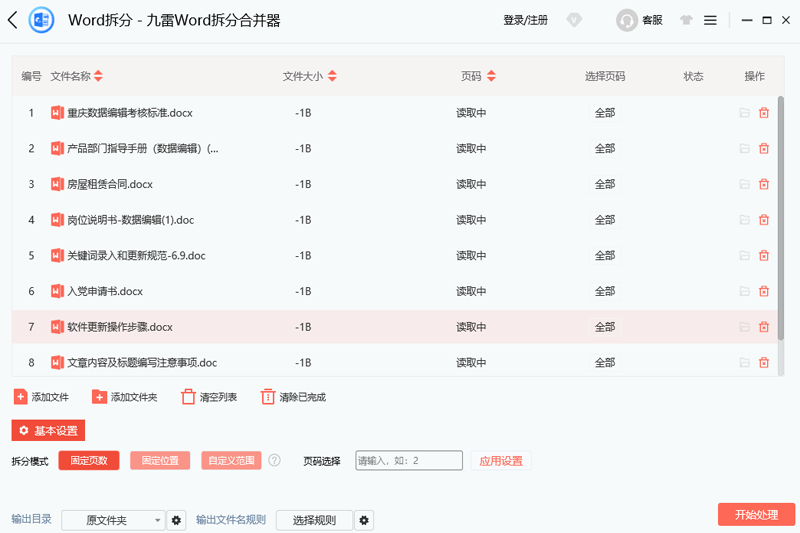Screen dimensions: 800x533
Task: Delete row 3 房屋租赁合同.docx
Action: (x=764, y=184)
